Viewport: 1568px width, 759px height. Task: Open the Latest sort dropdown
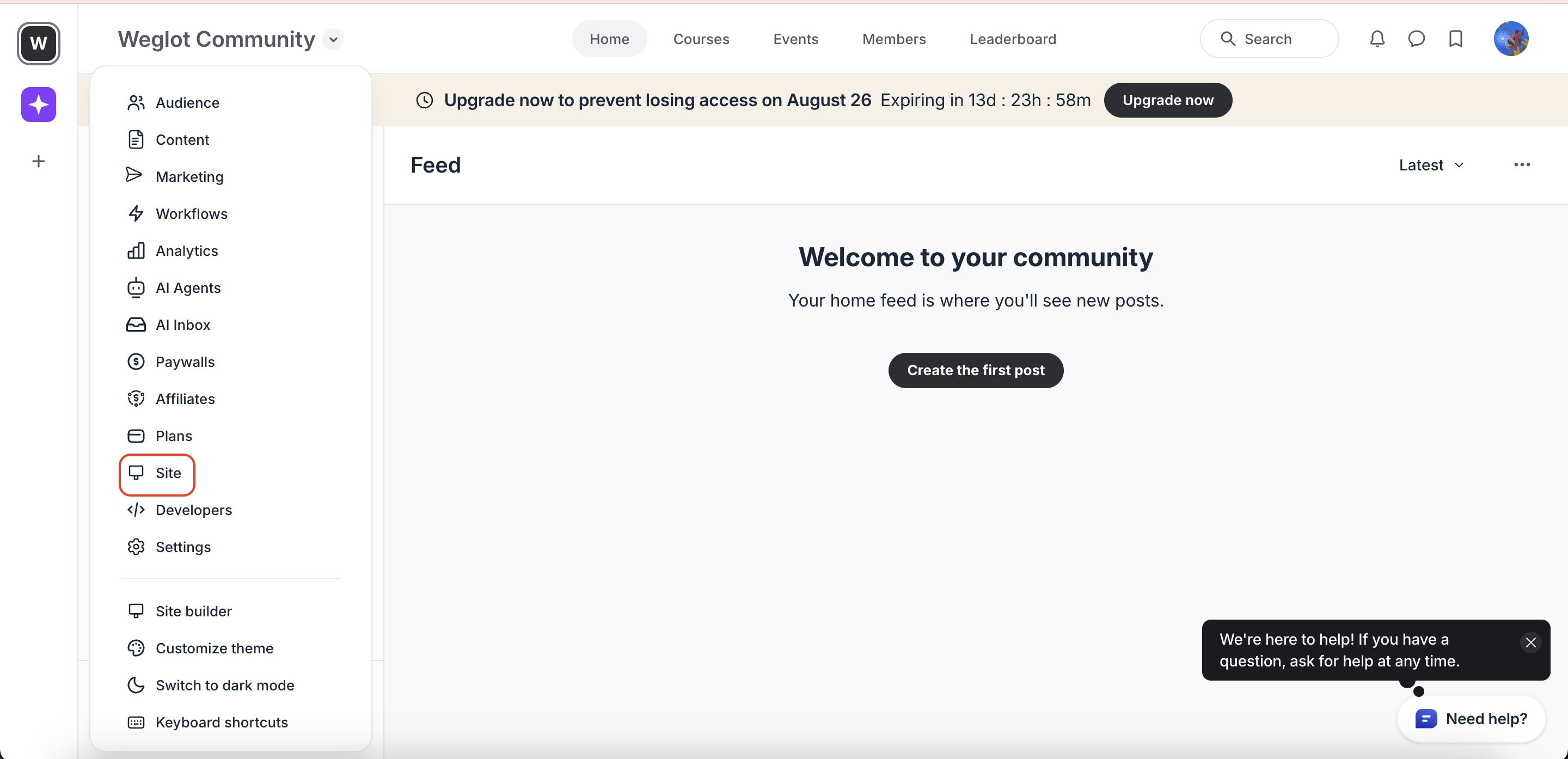1431,165
